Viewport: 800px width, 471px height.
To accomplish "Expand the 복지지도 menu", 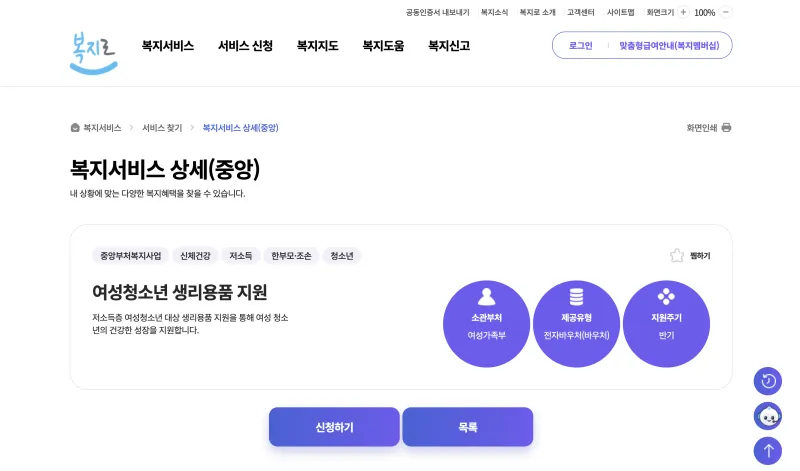I will pos(317,46).
